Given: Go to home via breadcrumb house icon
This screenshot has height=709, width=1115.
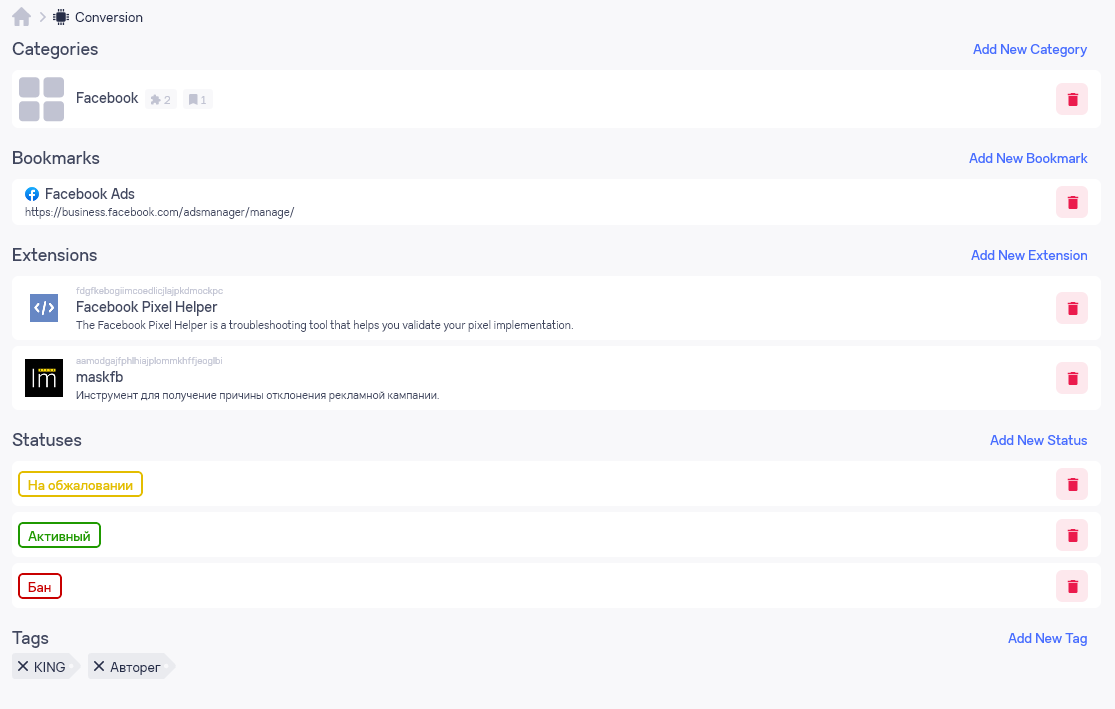Looking at the screenshot, I should click(x=21, y=16).
